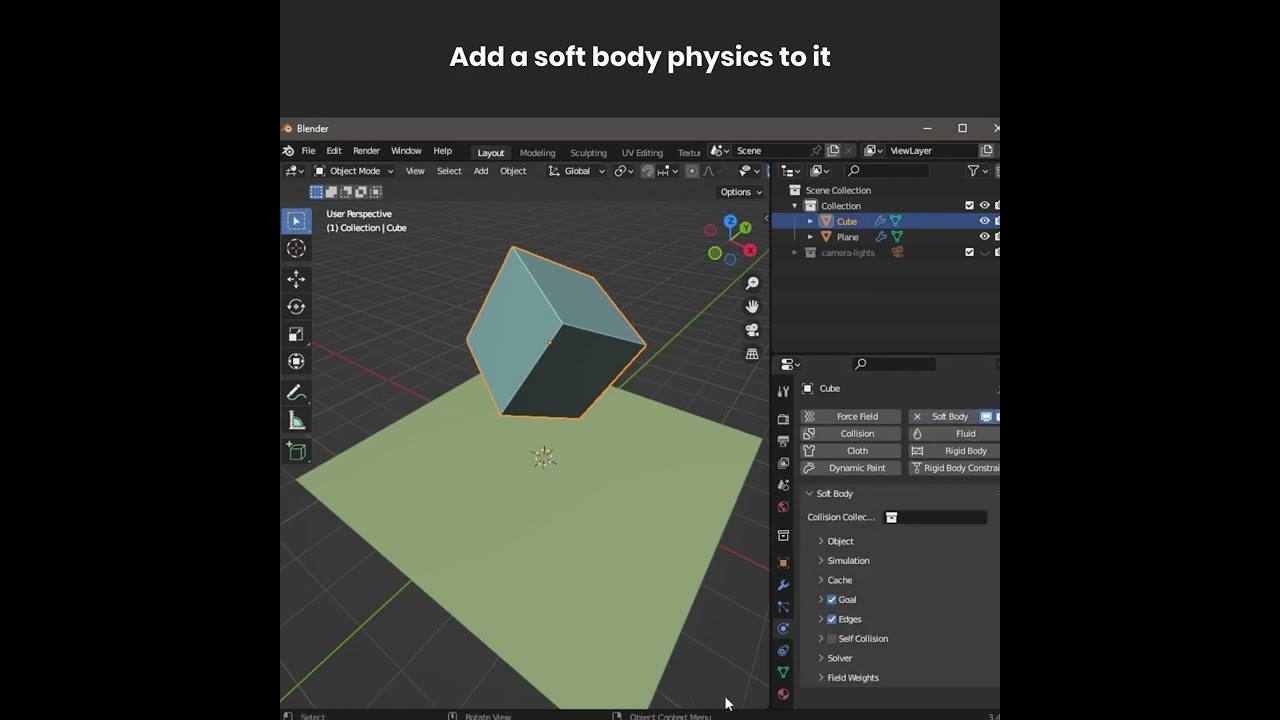The height and width of the screenshot is (720, 1280).
Task: Click the Blender logo menu icon
Action: click(x=288, y=151)
